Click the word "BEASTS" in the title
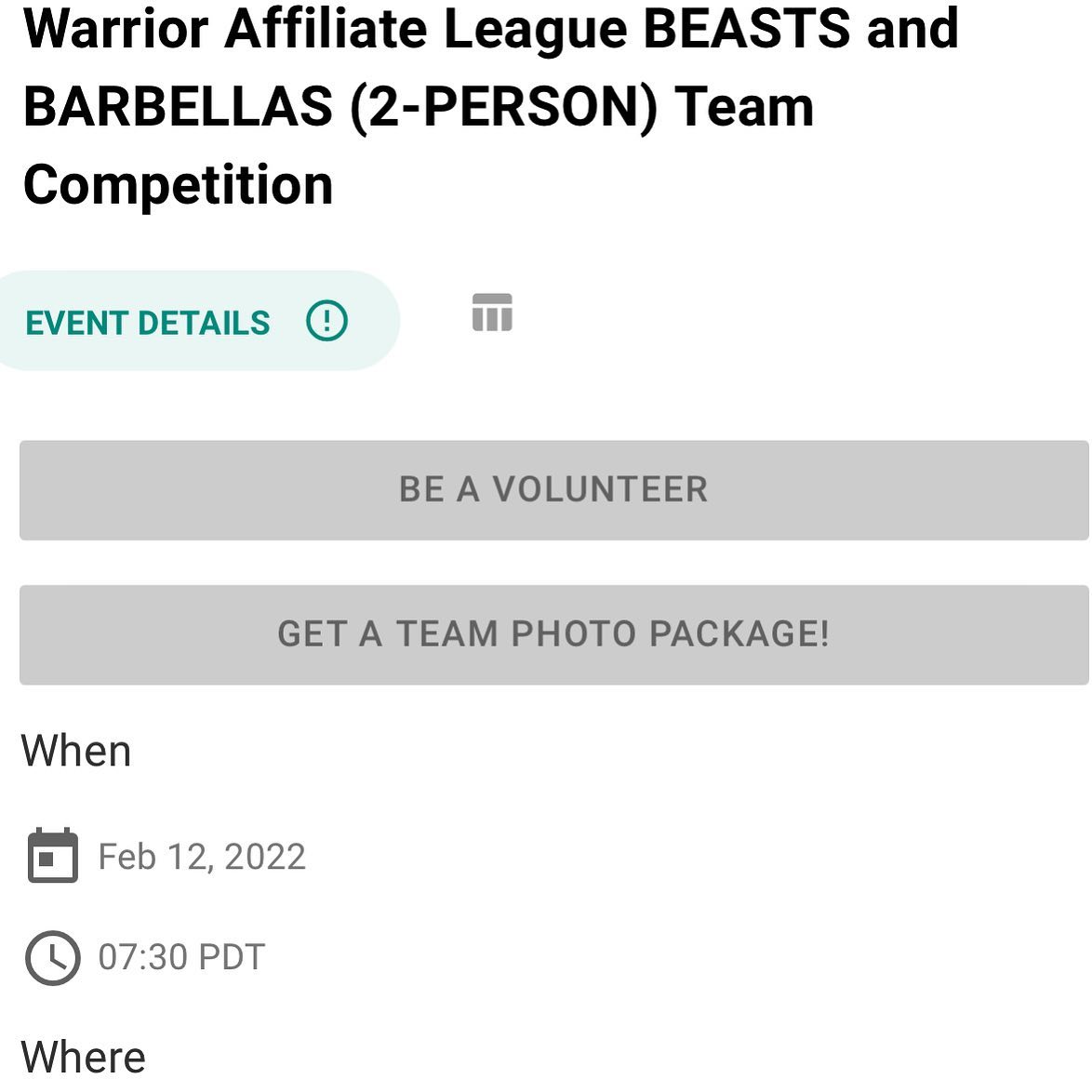The height and width of the screenshot is (1092, 1092). point(747,28)
